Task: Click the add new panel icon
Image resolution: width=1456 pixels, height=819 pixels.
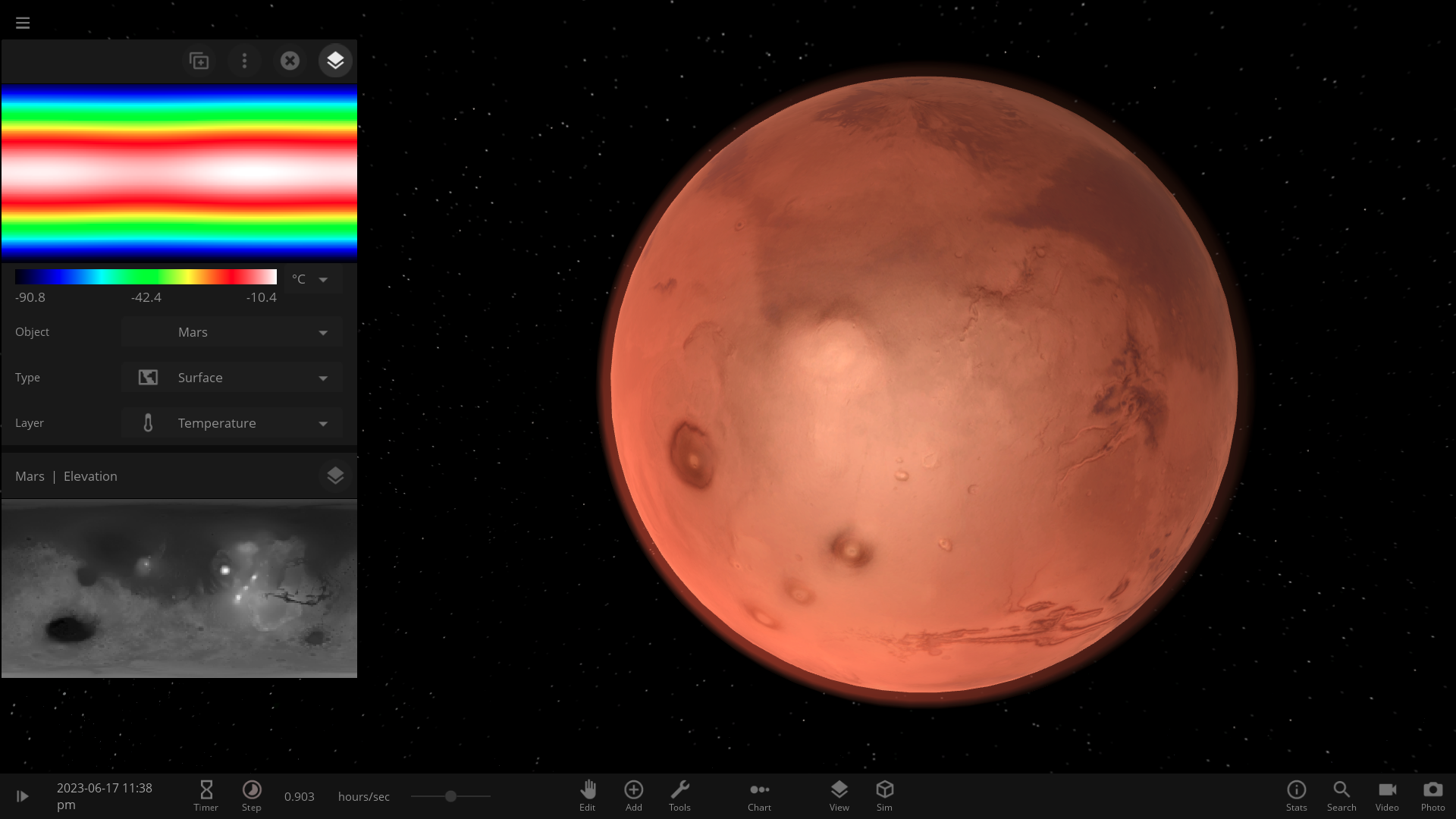Action: (x=199, y=61)
